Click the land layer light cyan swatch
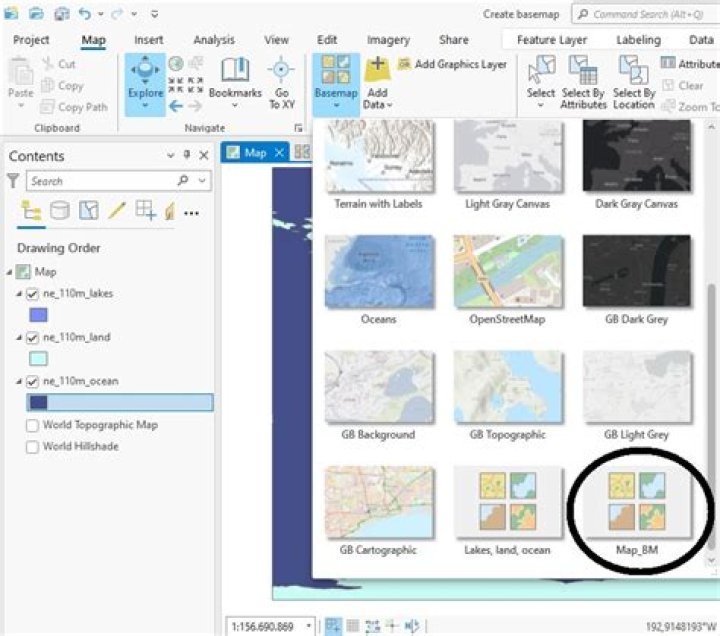720x636 pixels. (x=38, y=359)
